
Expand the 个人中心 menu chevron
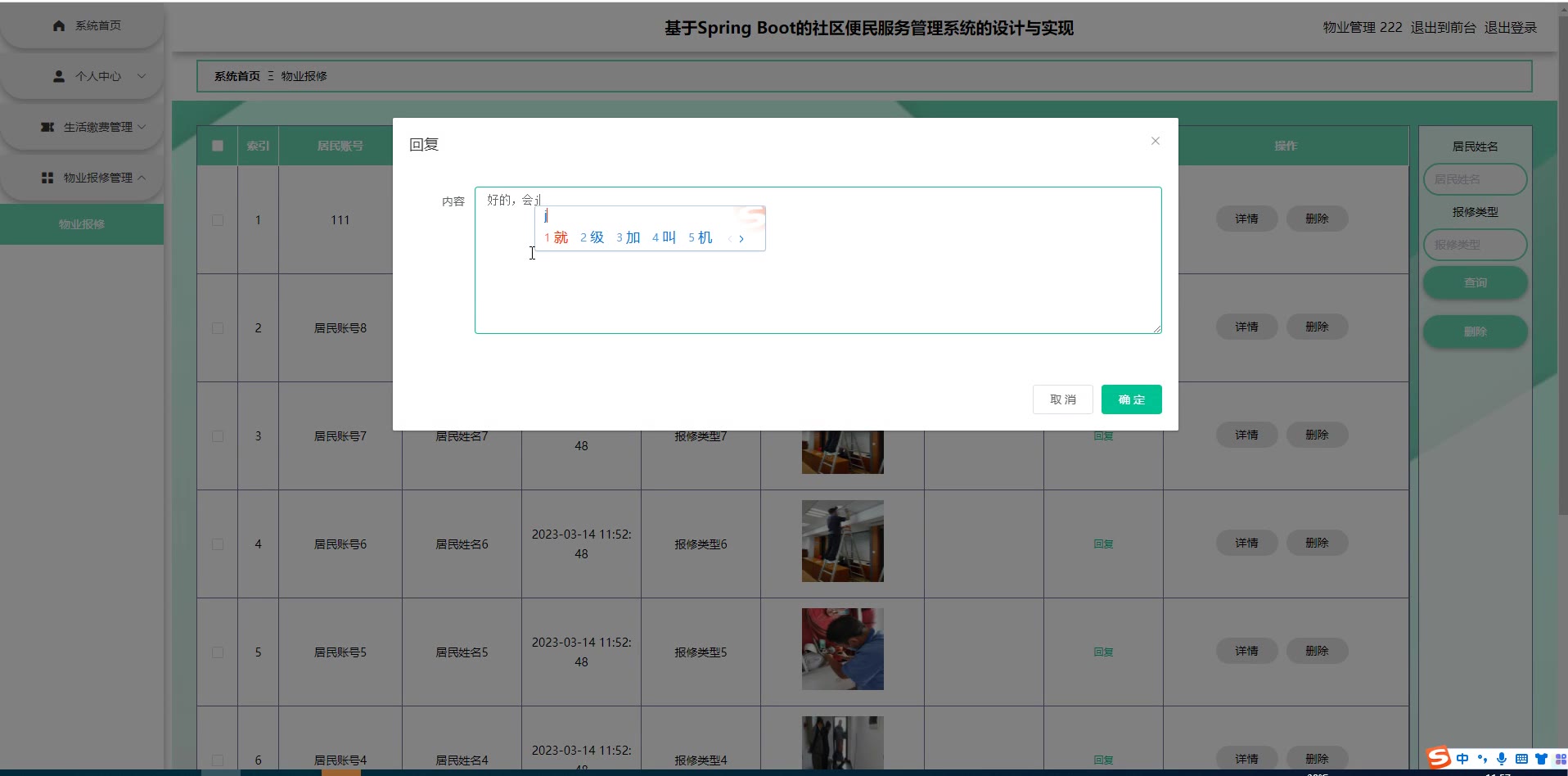142,76
